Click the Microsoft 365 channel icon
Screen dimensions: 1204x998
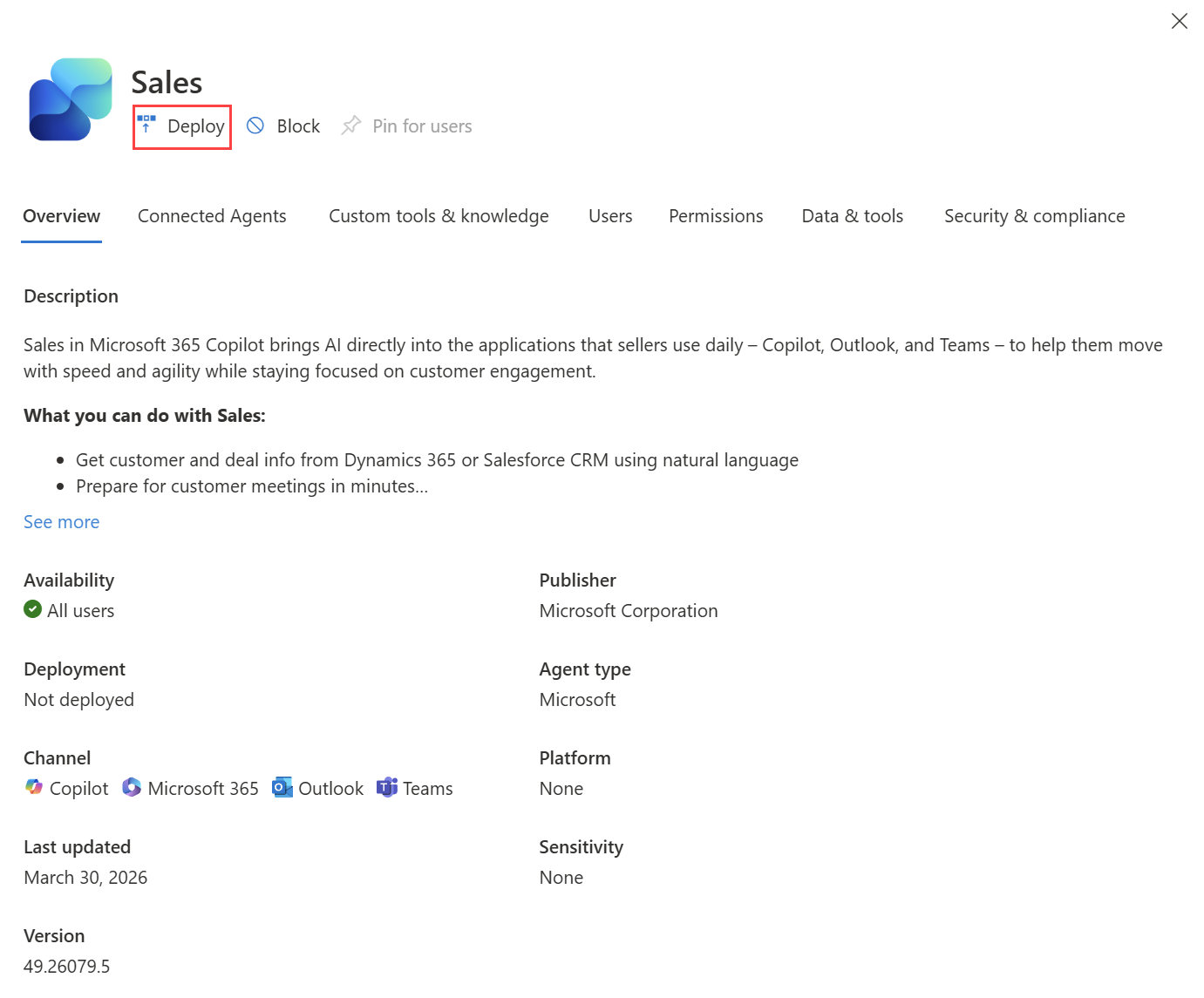click(132, 787)
